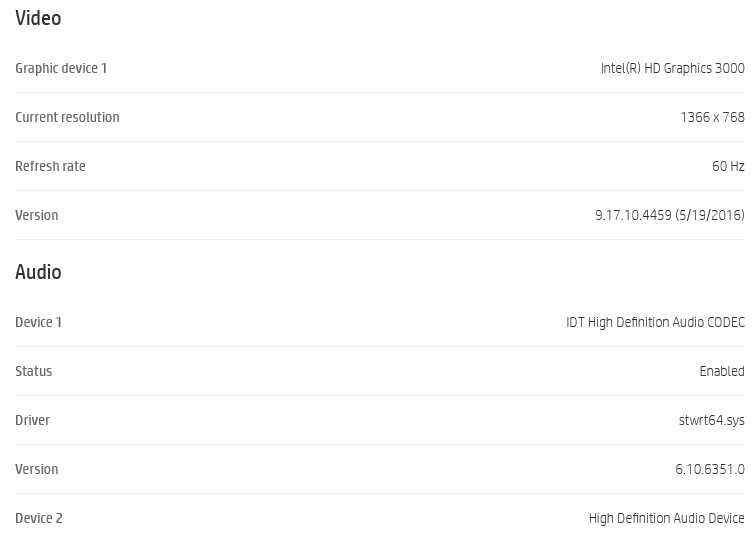Select the Version label under Audio
This screenshot has width=756, height=533.
coord(37,469)
